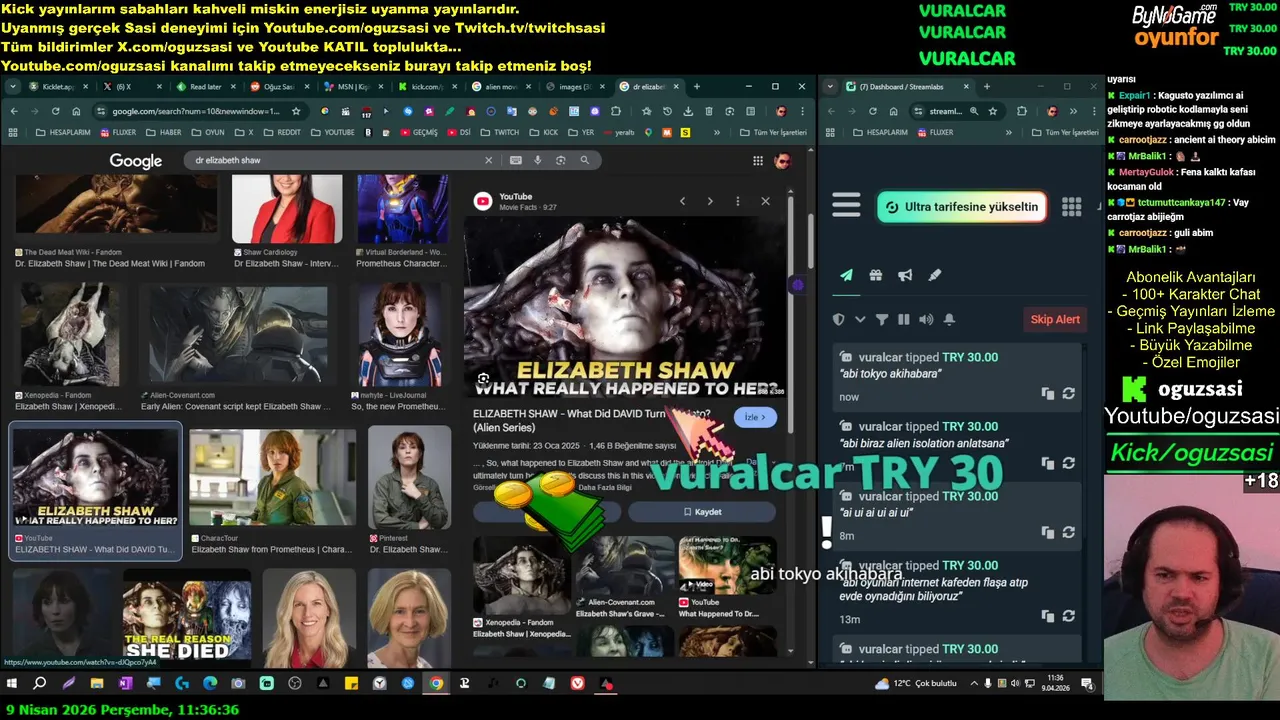
Task: Mute alert sounds with the speaker icon
Action: (x=926, y=319)
